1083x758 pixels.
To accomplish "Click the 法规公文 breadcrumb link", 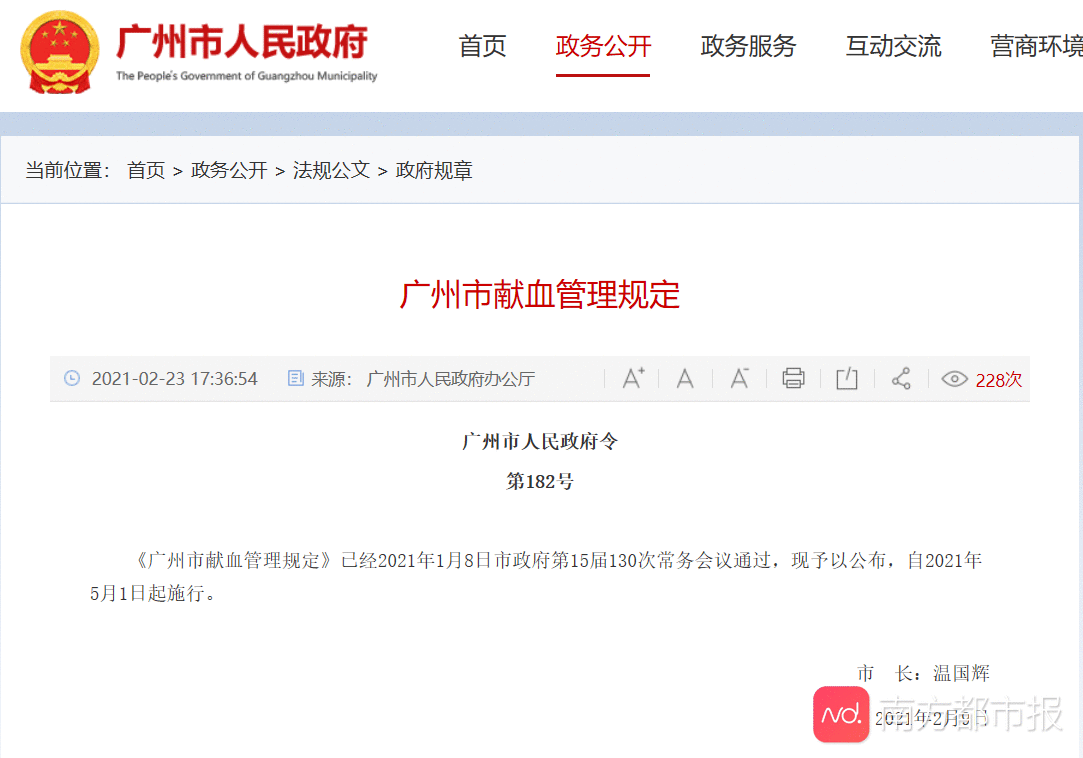I will (x=331, y=170).
